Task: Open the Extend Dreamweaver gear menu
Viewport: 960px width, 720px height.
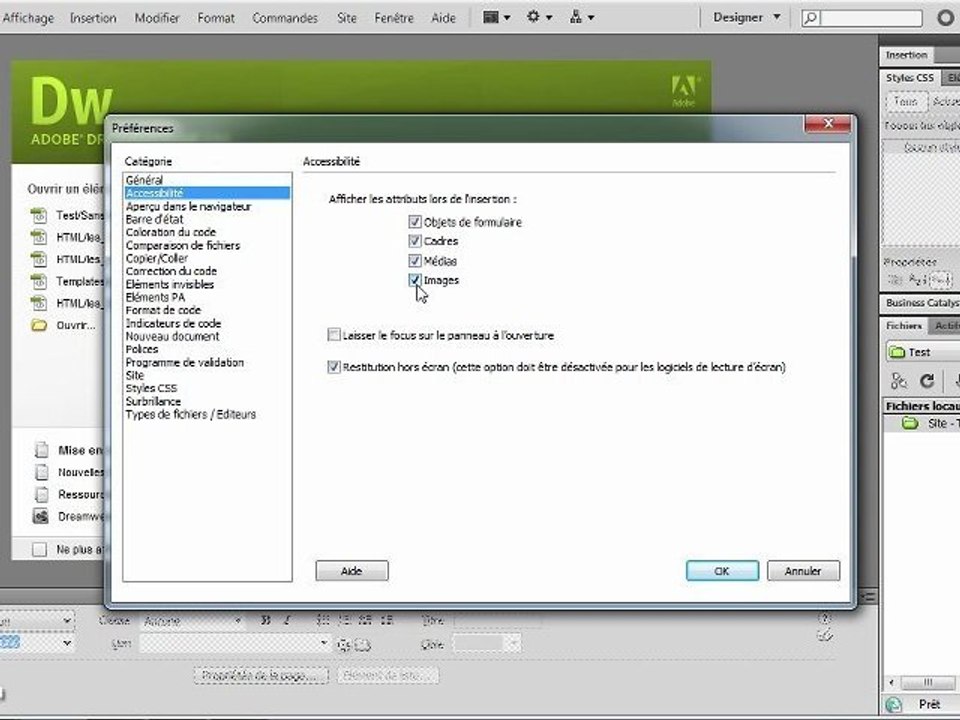Action: click(x=539, y=17)
